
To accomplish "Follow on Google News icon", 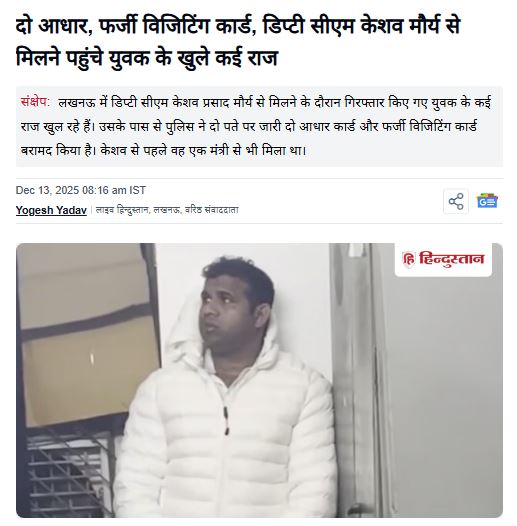I will [x=487, y=201].
